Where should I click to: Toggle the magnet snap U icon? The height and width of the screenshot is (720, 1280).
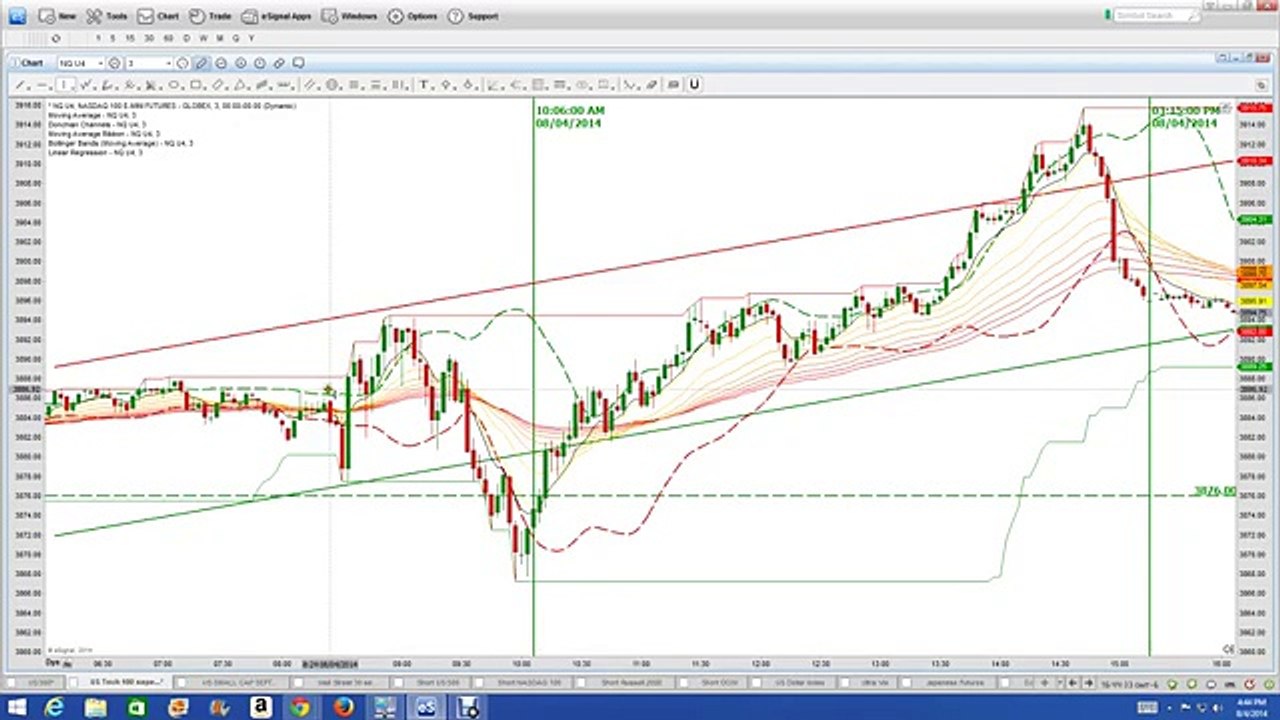694,85
